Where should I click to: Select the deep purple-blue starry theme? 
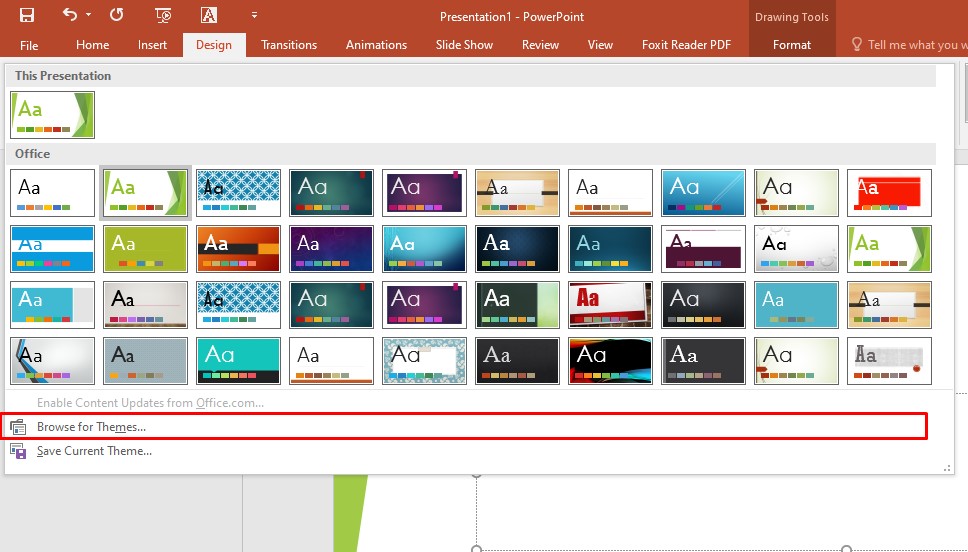click(x=332, y=249)
